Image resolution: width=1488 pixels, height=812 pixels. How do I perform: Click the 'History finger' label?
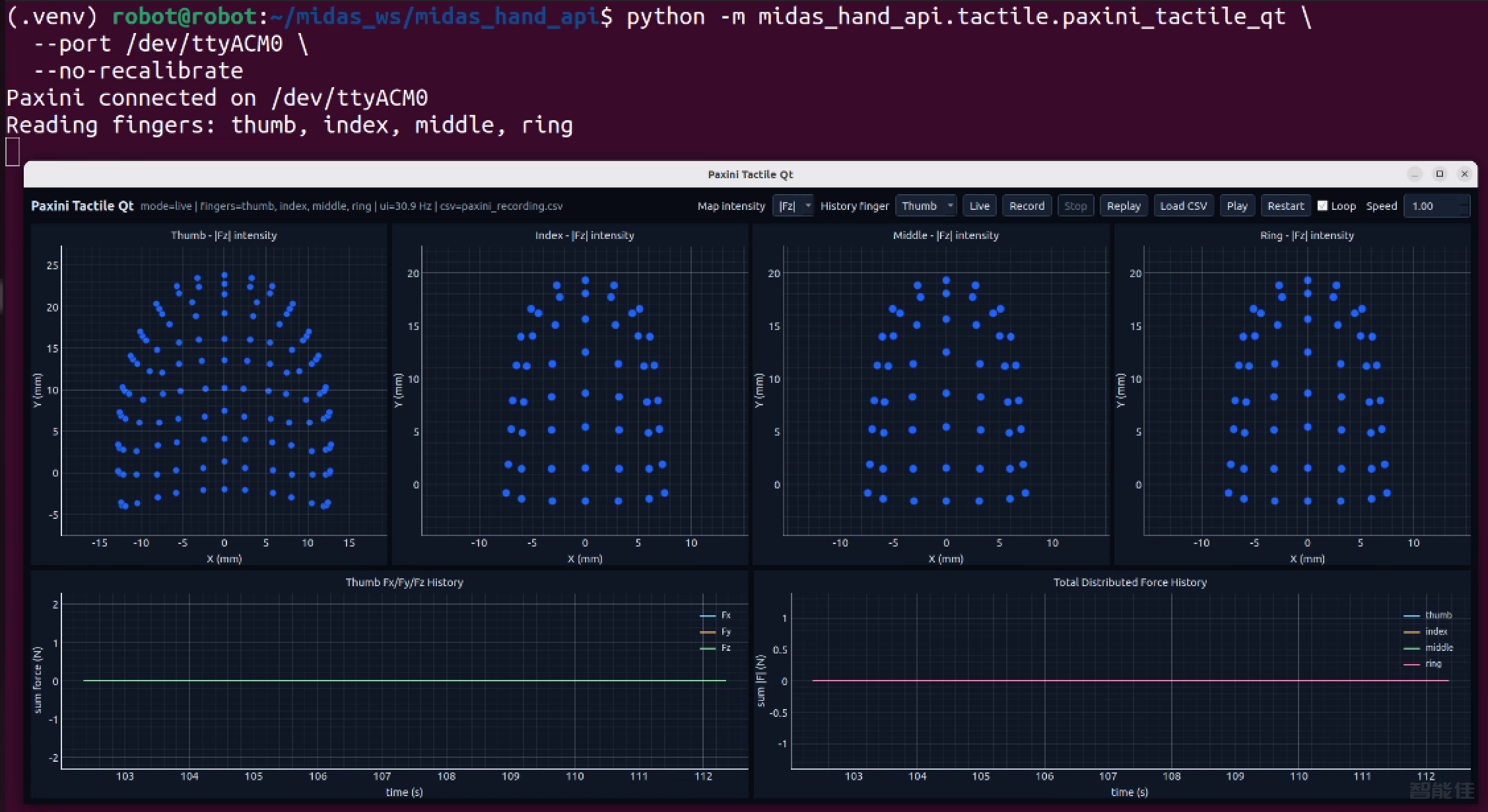[854, 206]
